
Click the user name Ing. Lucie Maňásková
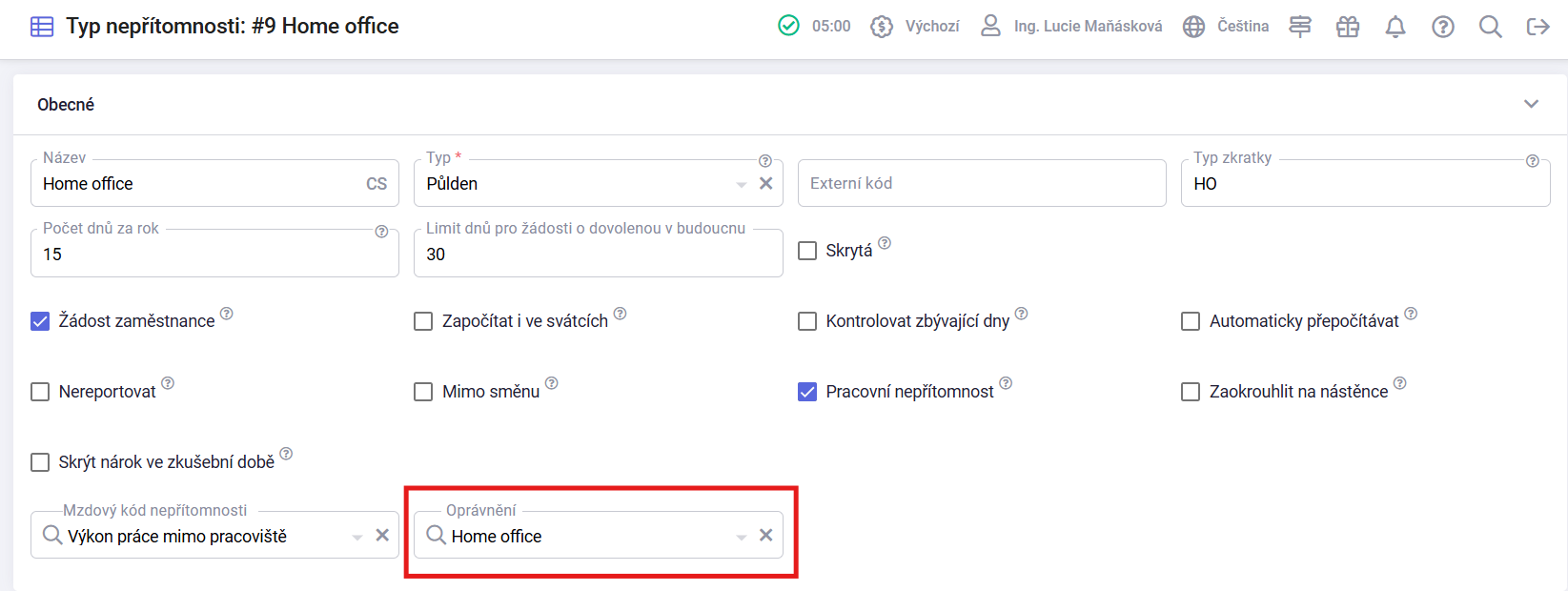(x=1088, y=27)
